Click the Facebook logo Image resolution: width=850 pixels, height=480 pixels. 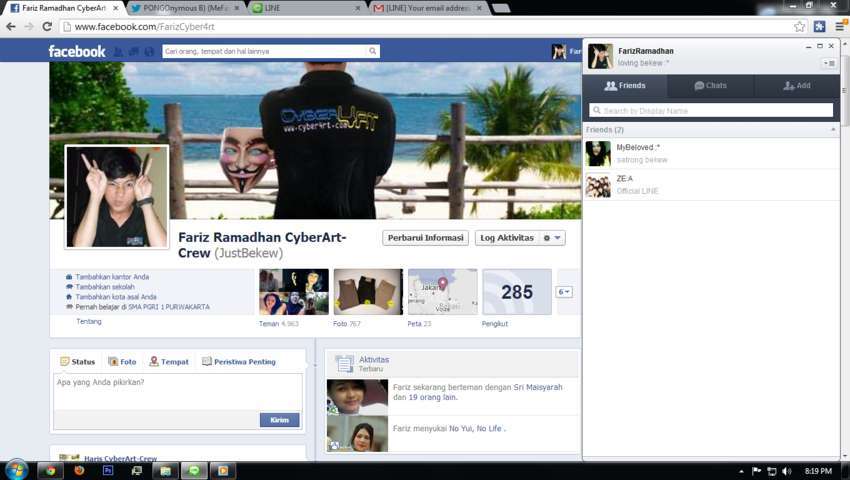(x=77, y=51)
